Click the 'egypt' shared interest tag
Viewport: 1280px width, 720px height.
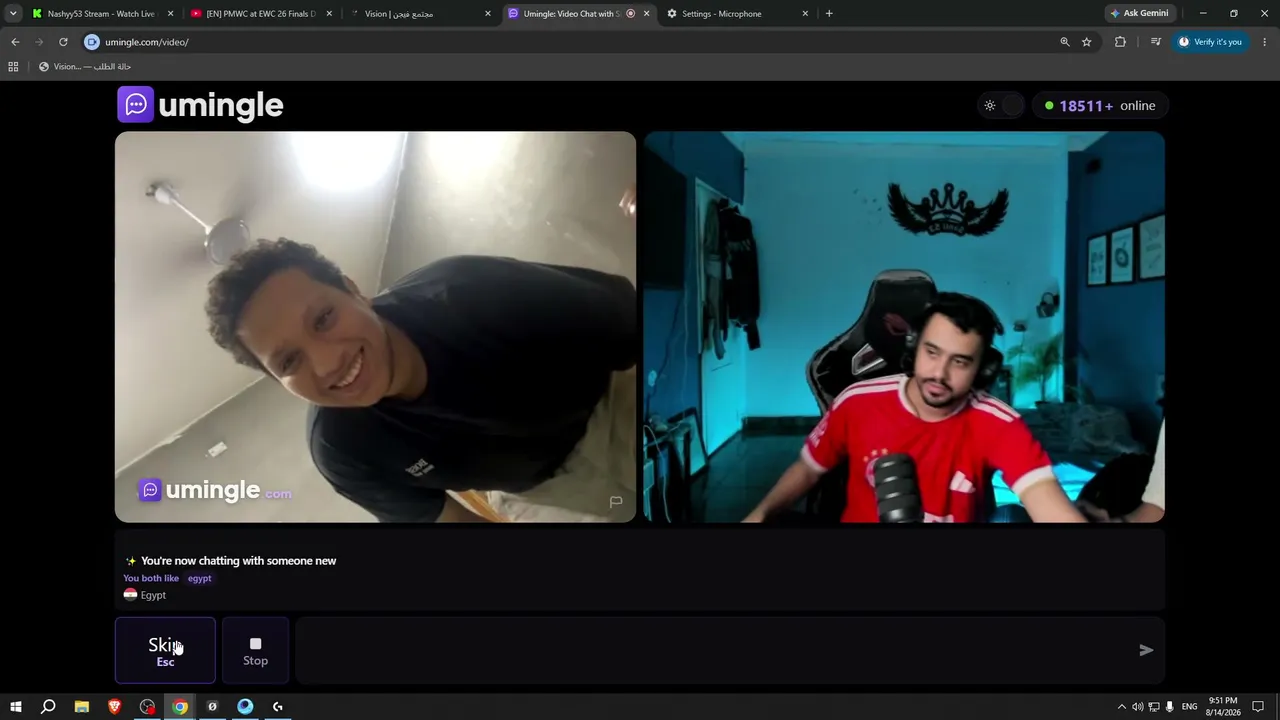(x=199, y=578)
